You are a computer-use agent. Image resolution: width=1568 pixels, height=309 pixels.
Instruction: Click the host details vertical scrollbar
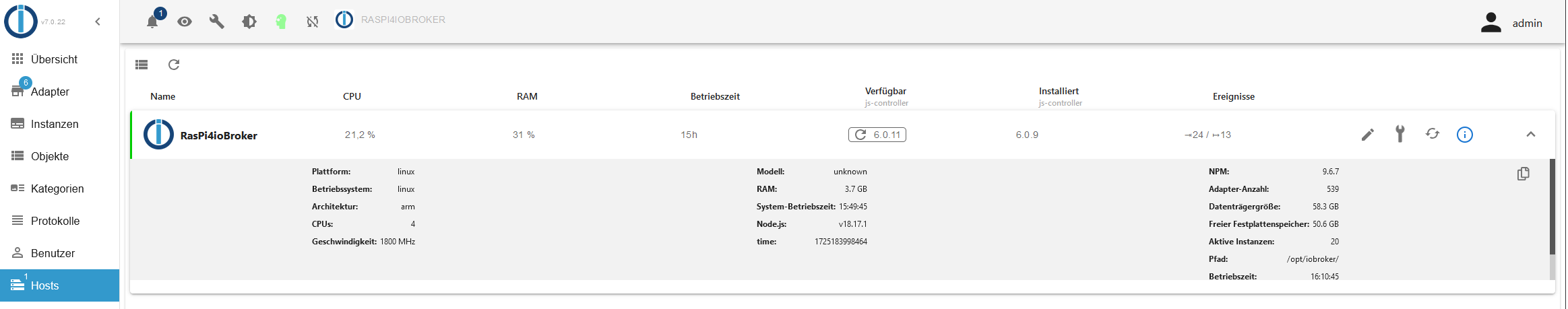coord(1552,207)
